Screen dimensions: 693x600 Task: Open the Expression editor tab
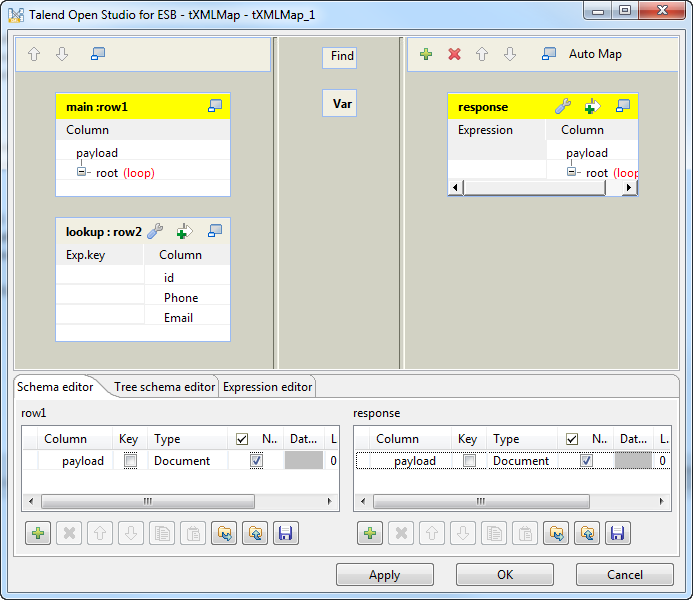click(x=267, y=387)
